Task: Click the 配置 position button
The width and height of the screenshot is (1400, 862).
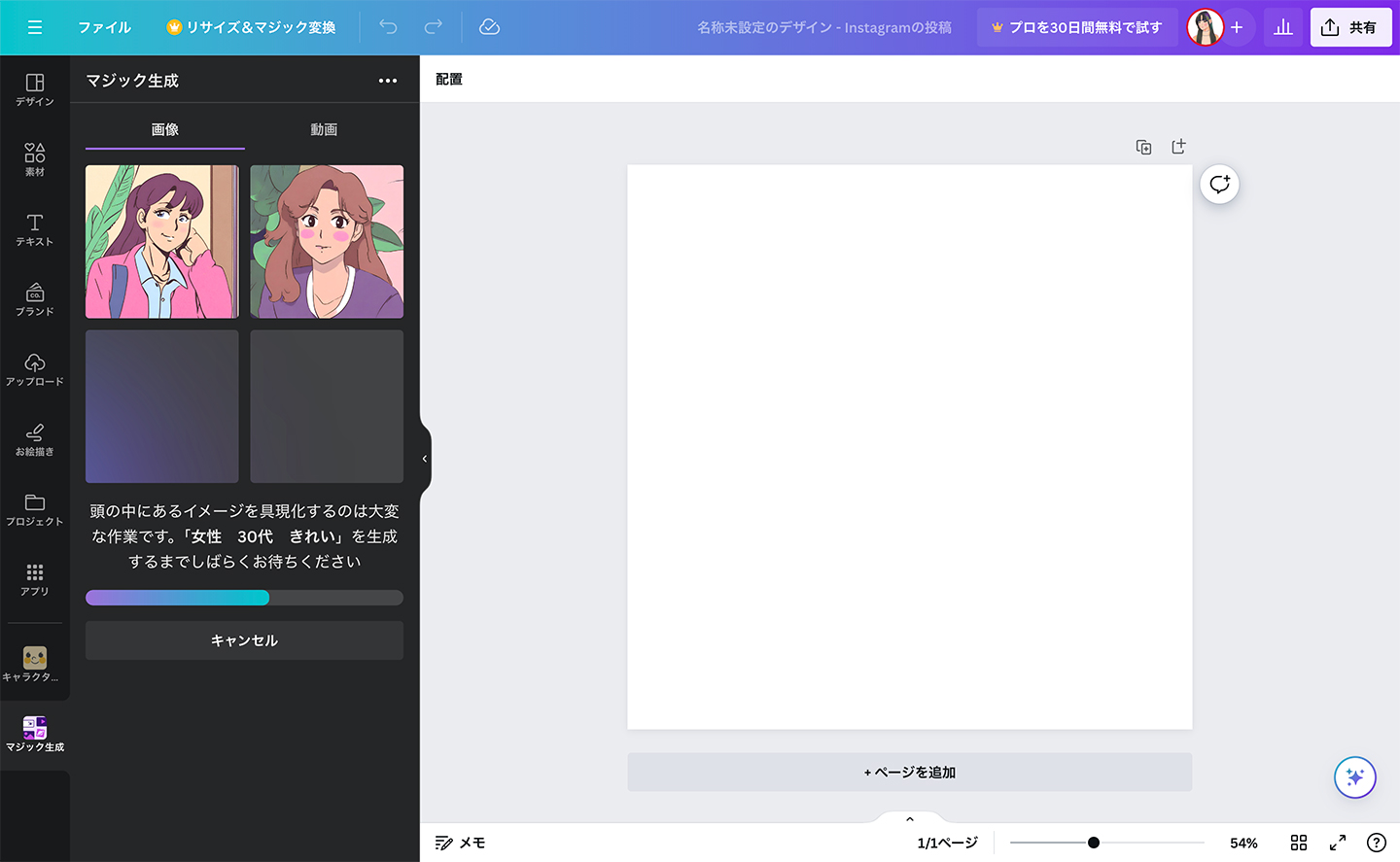Action: [x=449, y=79]
